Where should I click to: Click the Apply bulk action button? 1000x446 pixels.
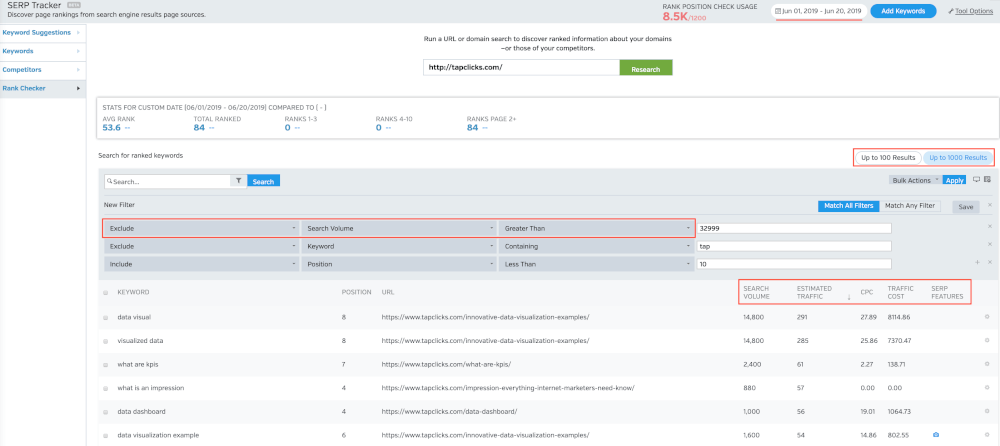pyautogui.click(x=955, y=181)
